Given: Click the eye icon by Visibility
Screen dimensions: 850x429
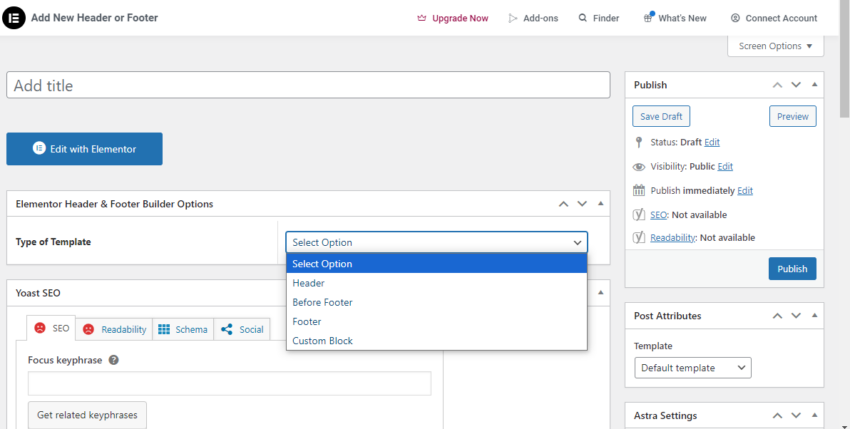Looking at the screenshot, I should pos(639,167).
